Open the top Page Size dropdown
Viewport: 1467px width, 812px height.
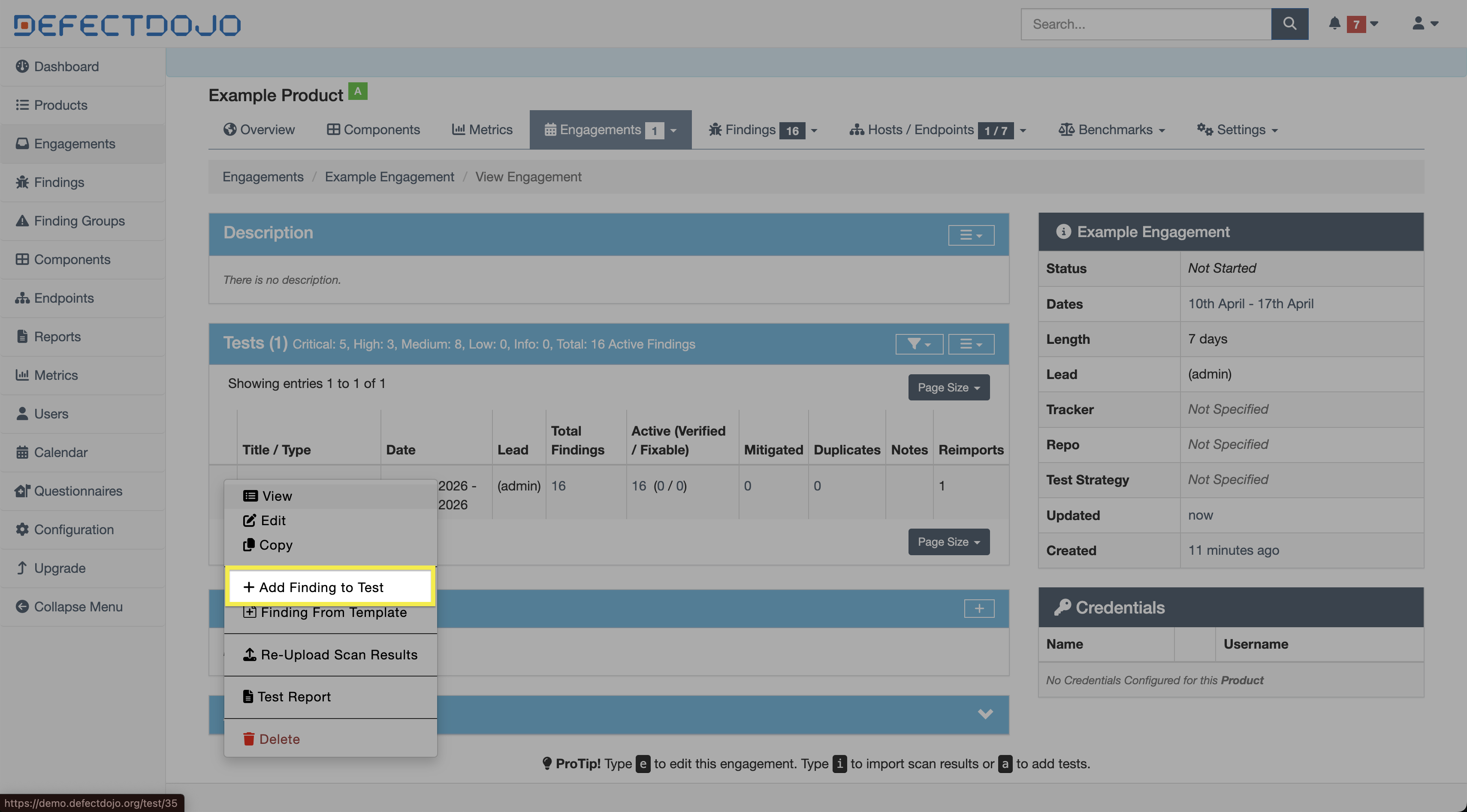tap(948, 388)
